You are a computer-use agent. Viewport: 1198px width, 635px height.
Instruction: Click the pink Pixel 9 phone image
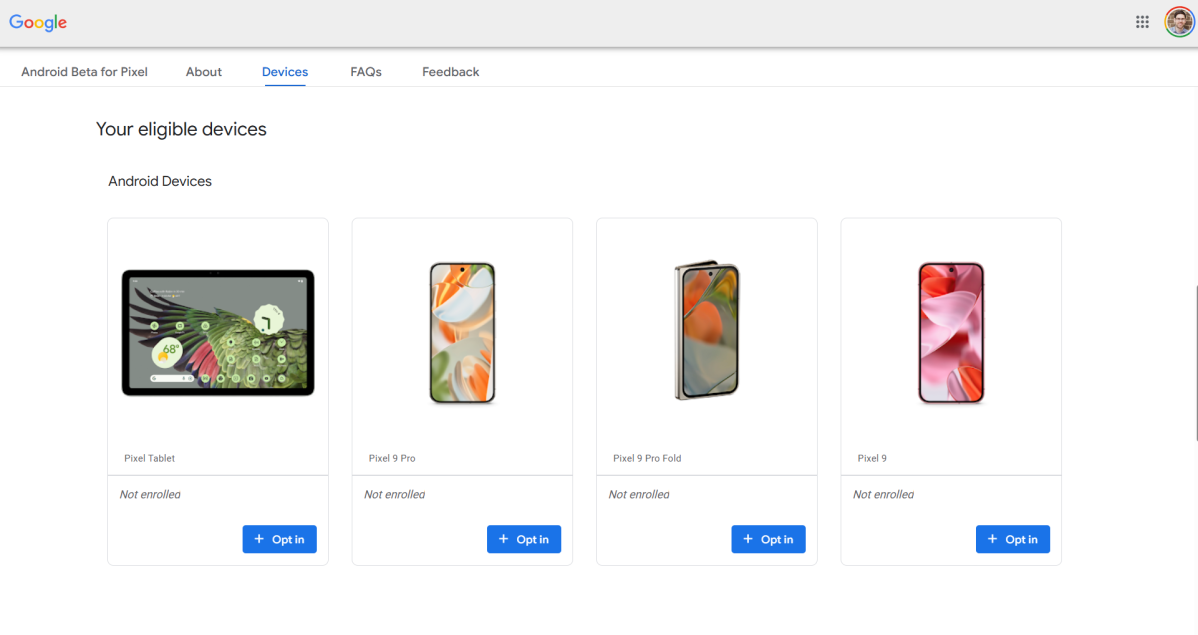[x=951, y=332]
